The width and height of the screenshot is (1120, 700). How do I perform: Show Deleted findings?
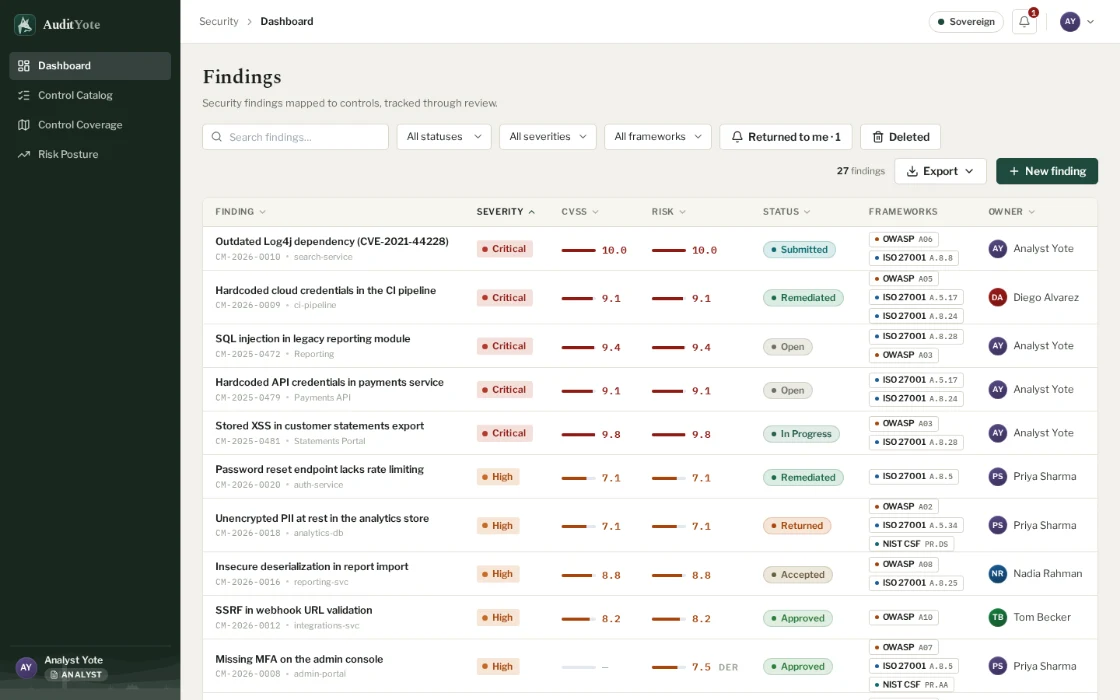(900, 136)
